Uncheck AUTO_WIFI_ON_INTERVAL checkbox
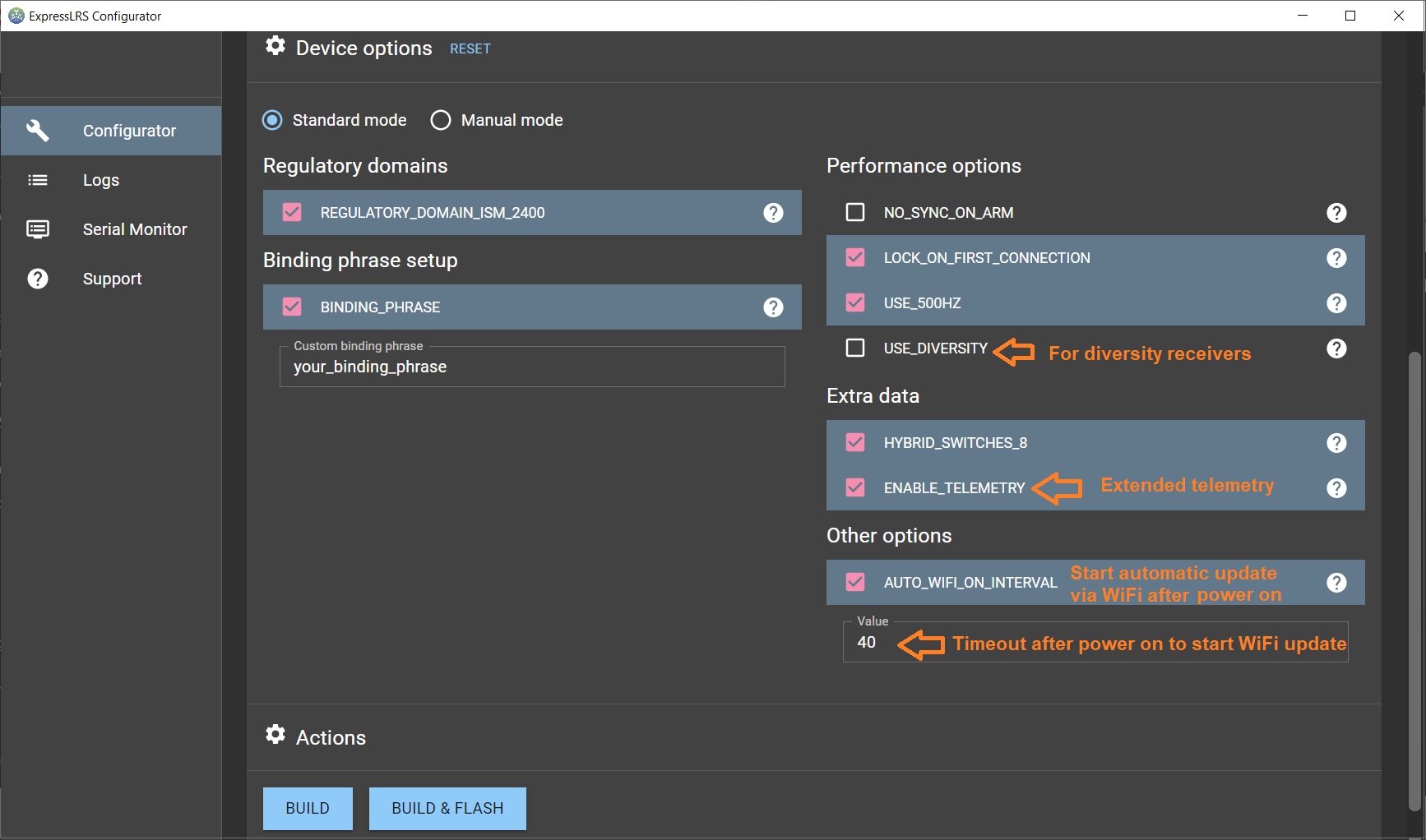The image size is (1426, 840). pyautogui.click(x=855, y=583)
